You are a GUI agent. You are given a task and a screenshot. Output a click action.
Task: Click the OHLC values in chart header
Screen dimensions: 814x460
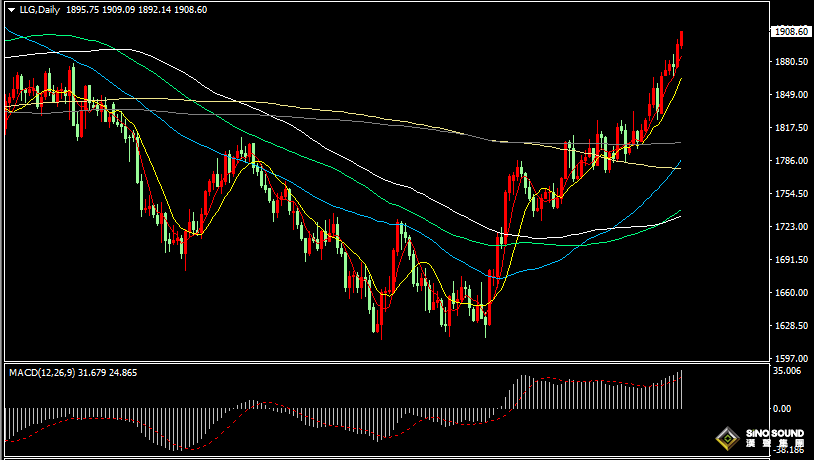click(x=137, y=10)
